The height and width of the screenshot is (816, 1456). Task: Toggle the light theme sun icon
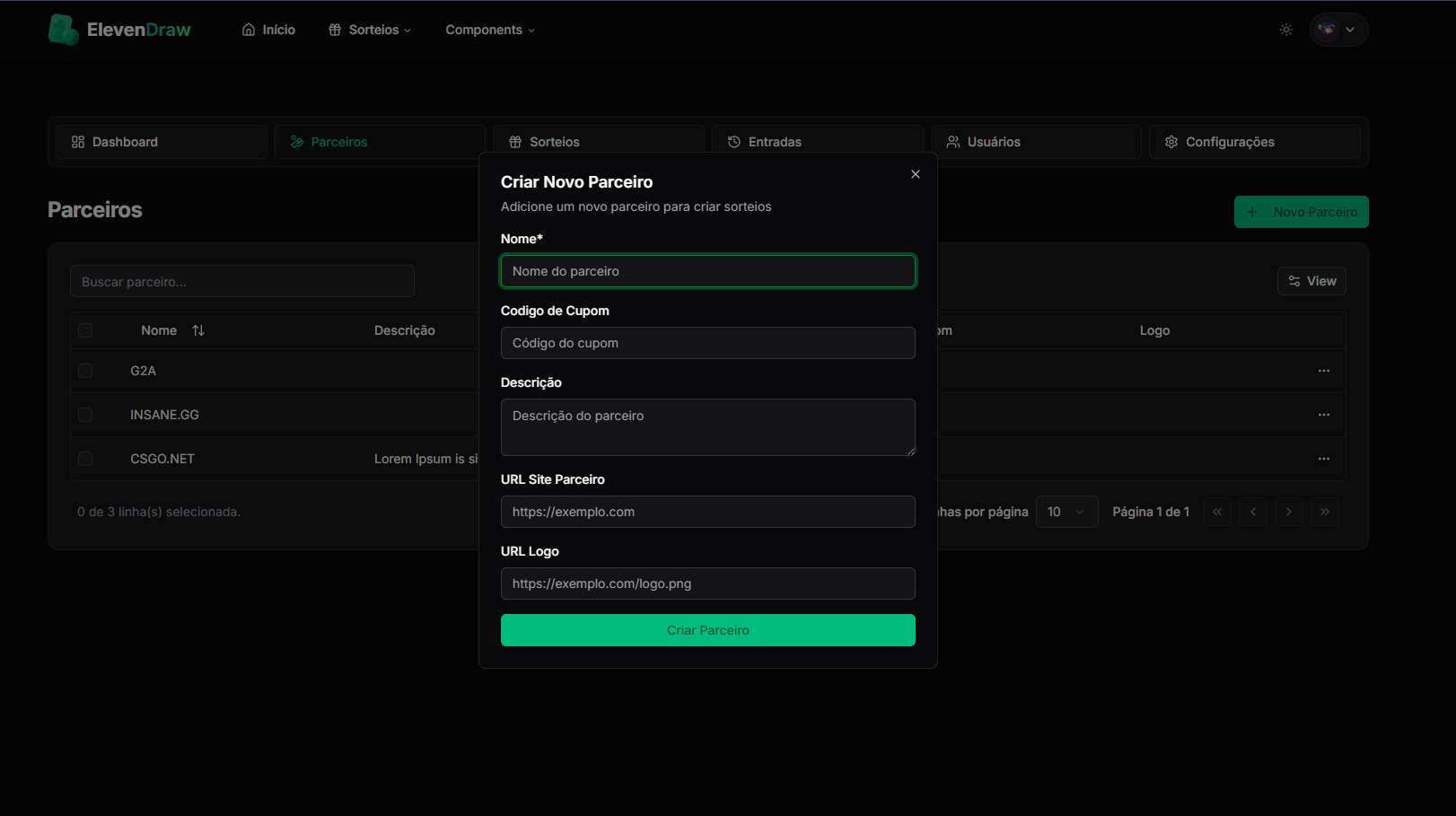click(1285, 29)
